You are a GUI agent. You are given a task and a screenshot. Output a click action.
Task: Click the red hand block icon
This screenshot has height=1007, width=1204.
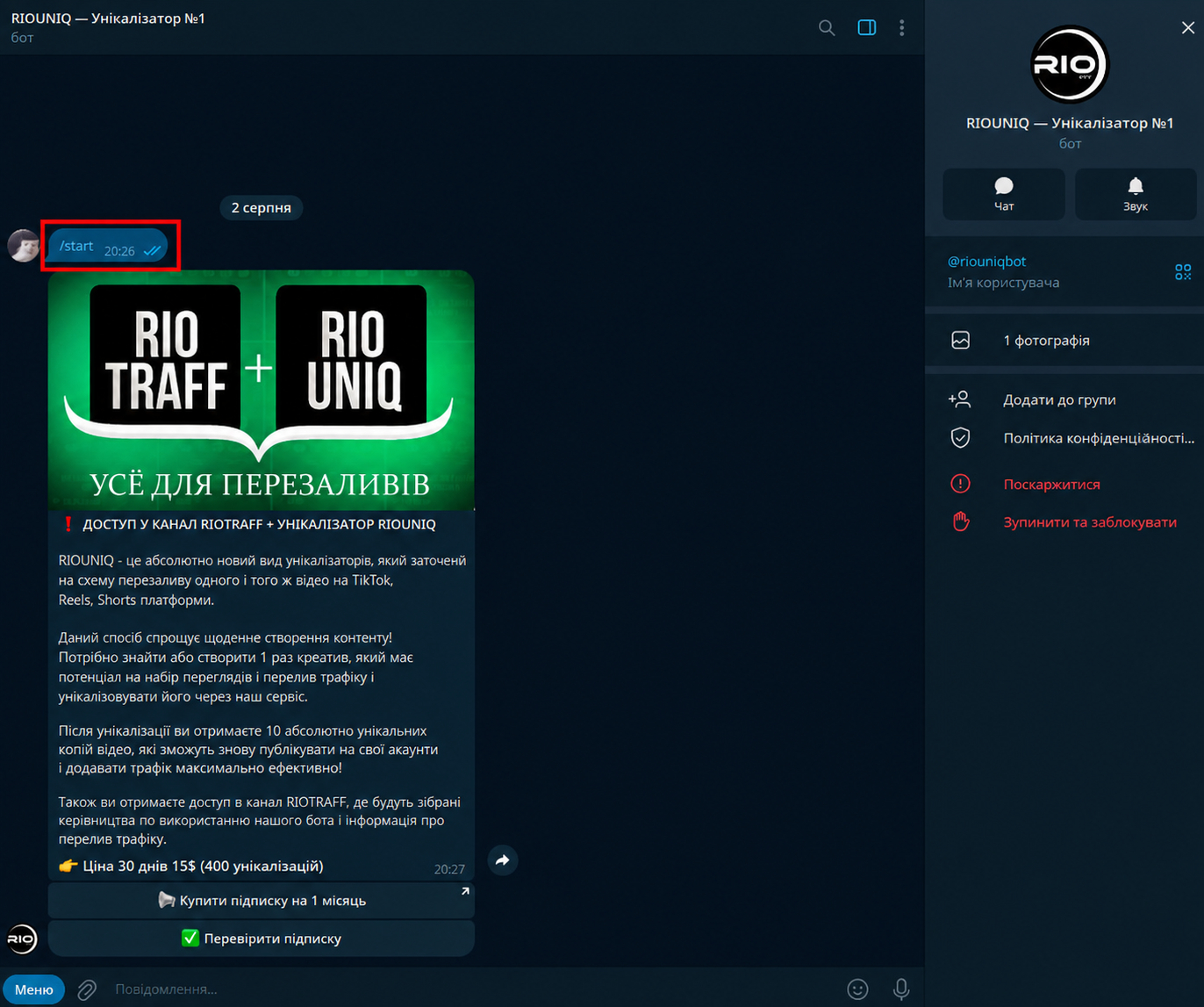961,521
